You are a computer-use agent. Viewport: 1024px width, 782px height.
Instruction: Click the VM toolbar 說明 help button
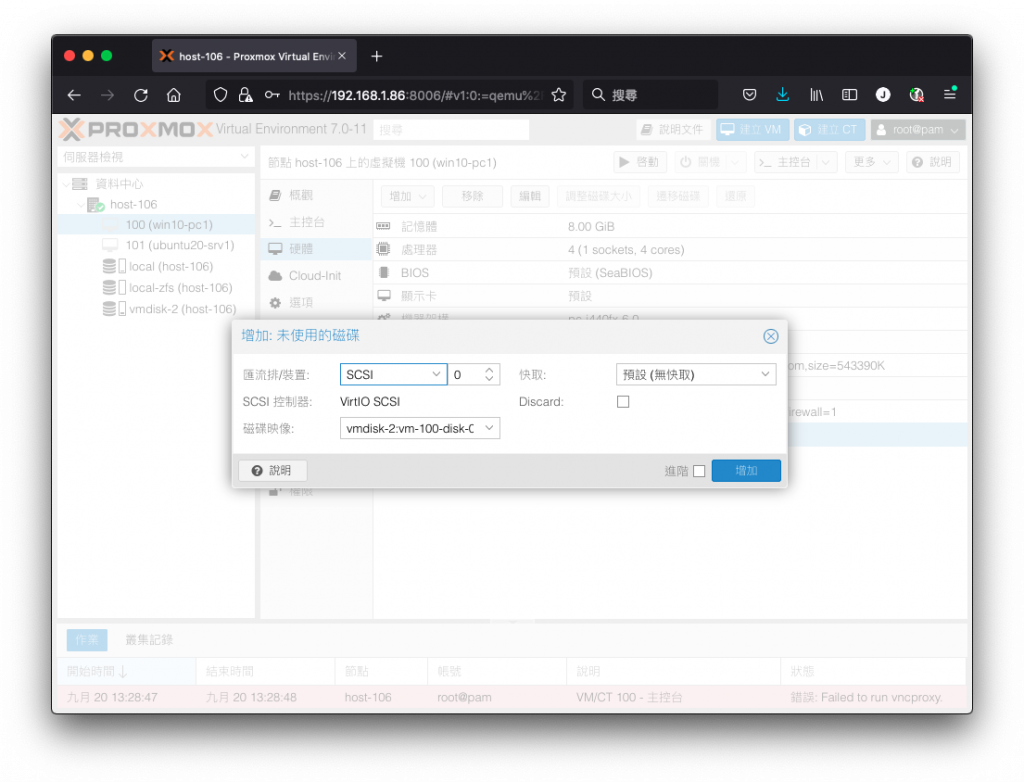point(933,162)
